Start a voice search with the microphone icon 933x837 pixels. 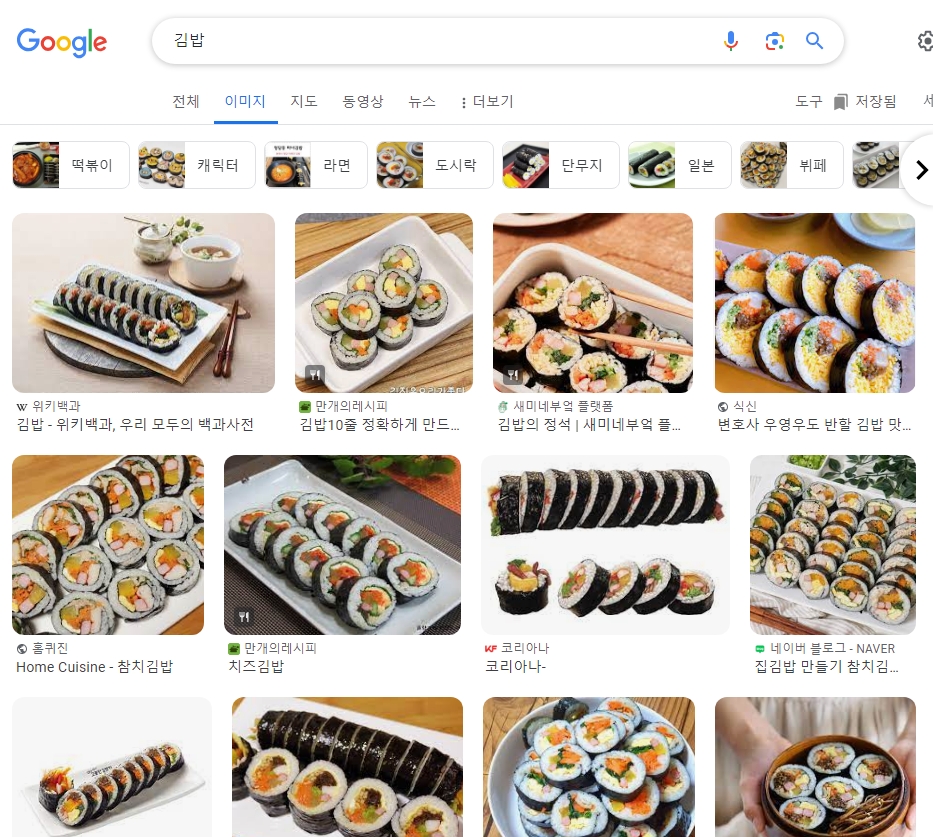[731, 41]
